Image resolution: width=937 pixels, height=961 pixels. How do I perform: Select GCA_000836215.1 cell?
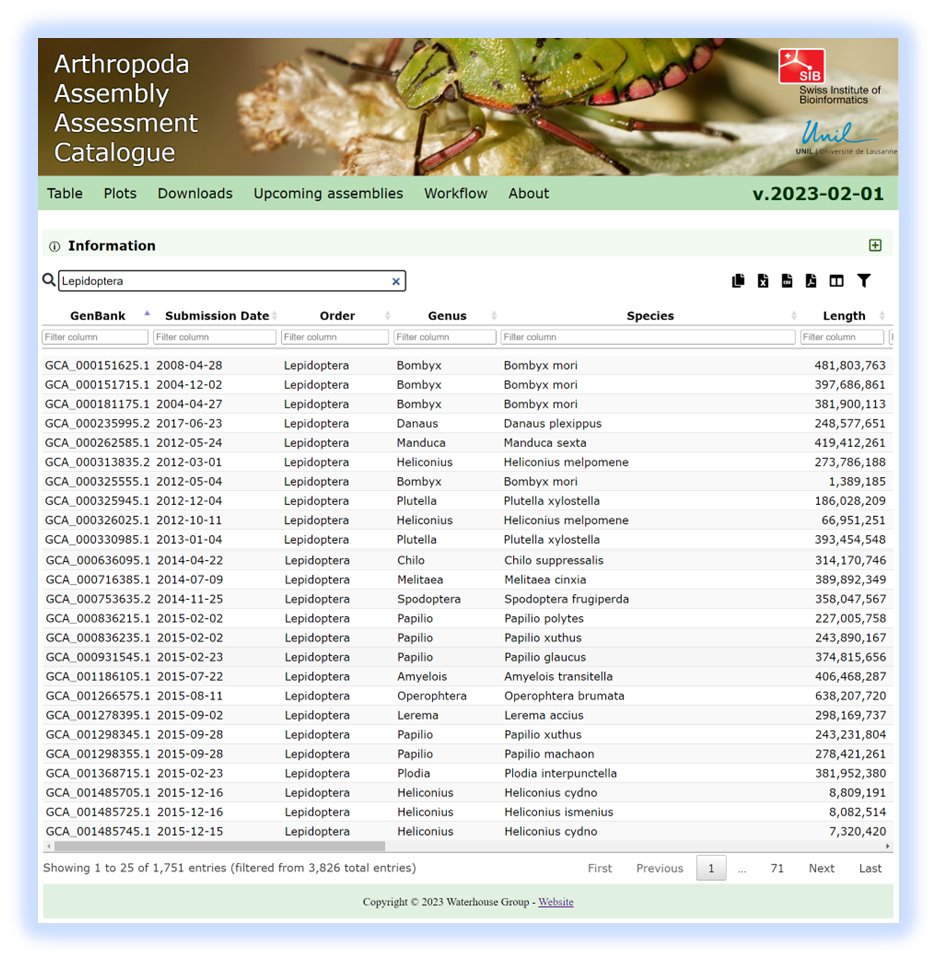coord(97,618)
